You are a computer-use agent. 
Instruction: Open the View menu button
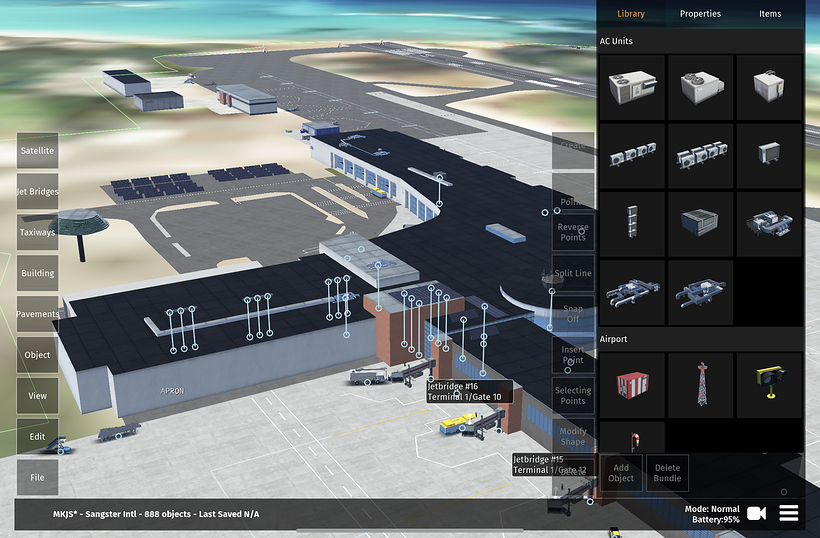[37, 396]
